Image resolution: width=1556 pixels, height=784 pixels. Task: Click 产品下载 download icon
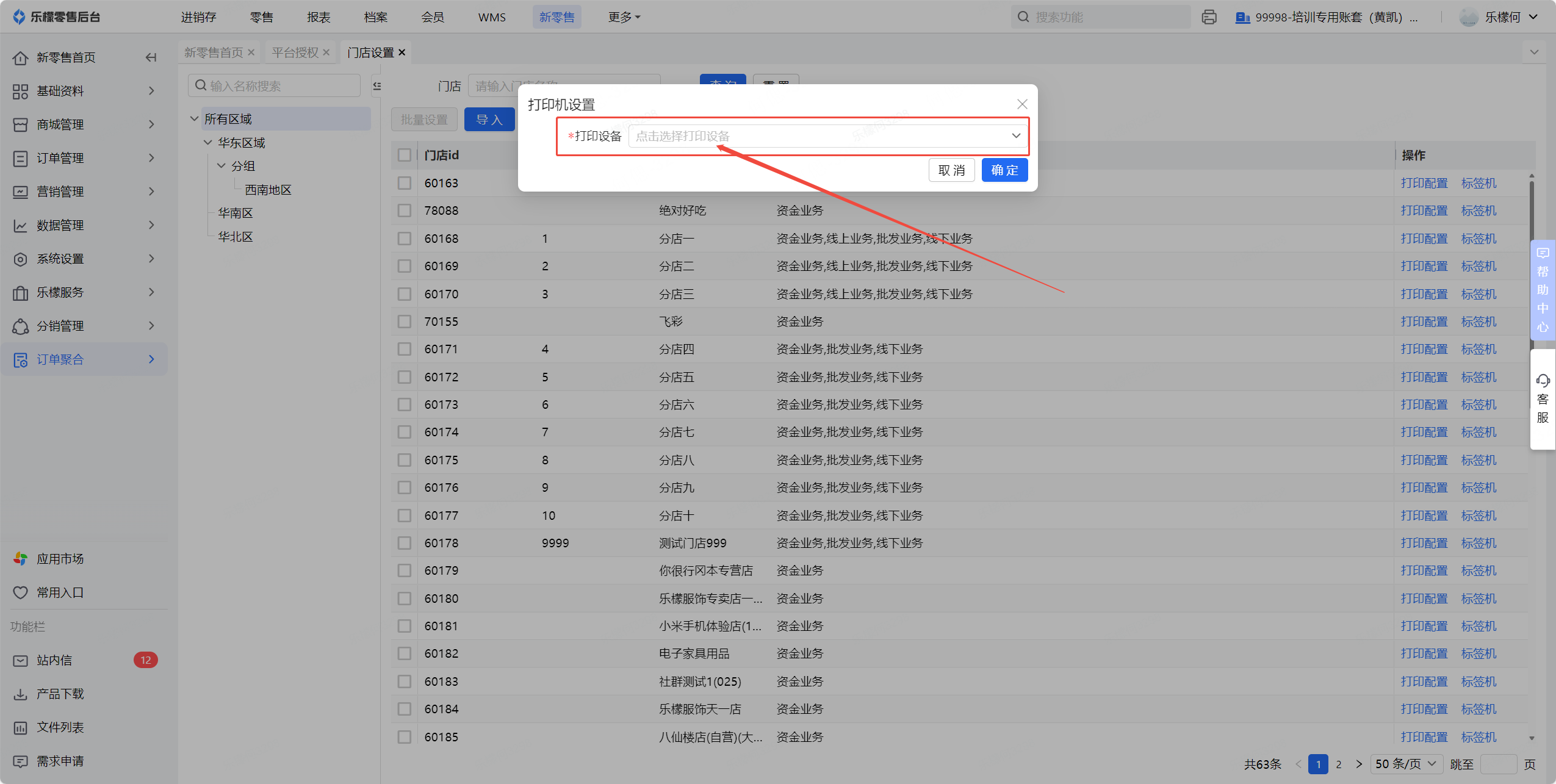(x=20, y=694)
